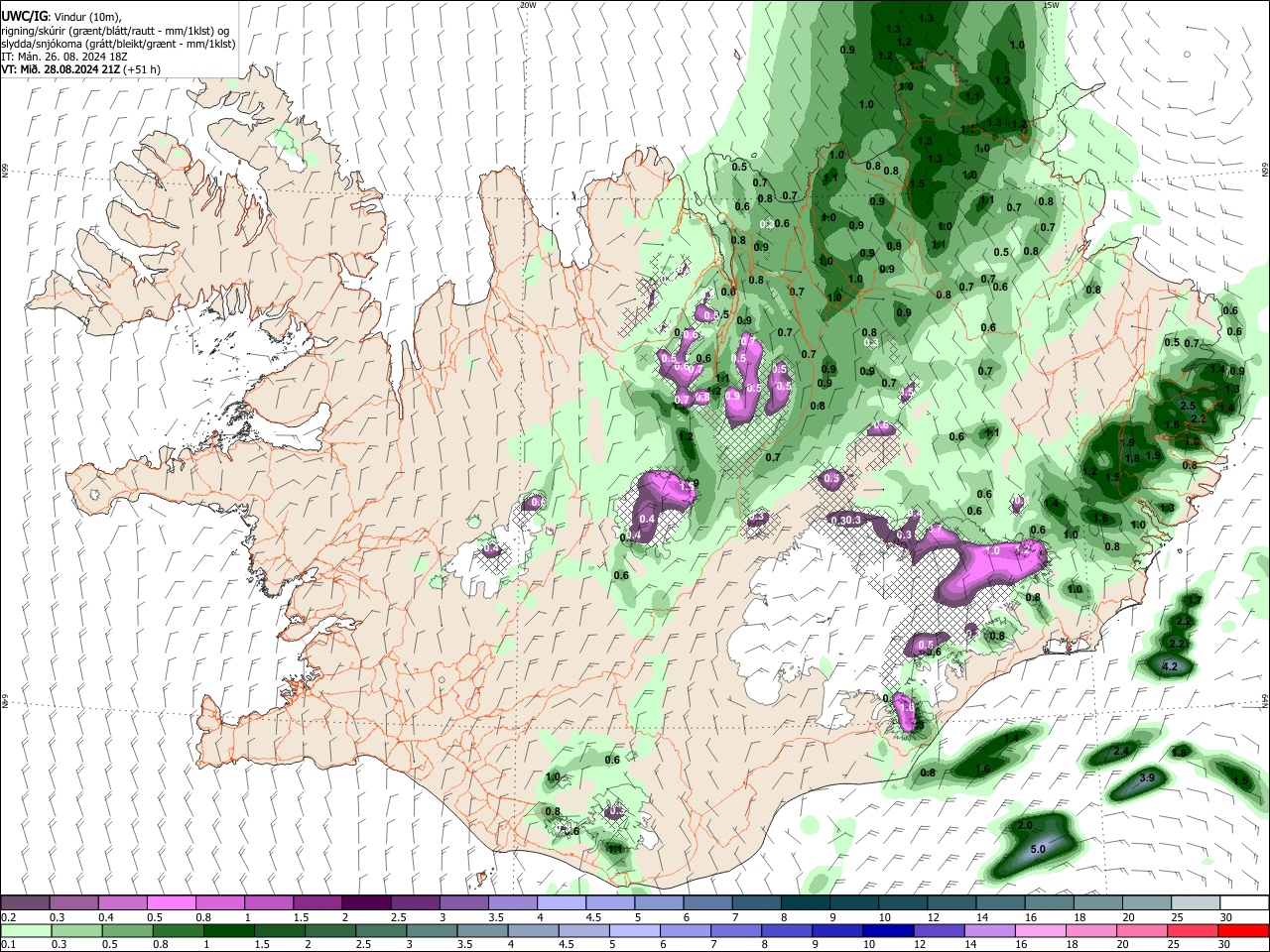Click the 'UWC/IG' title text
The image size is (1270, 952).
tap(24, 16)
